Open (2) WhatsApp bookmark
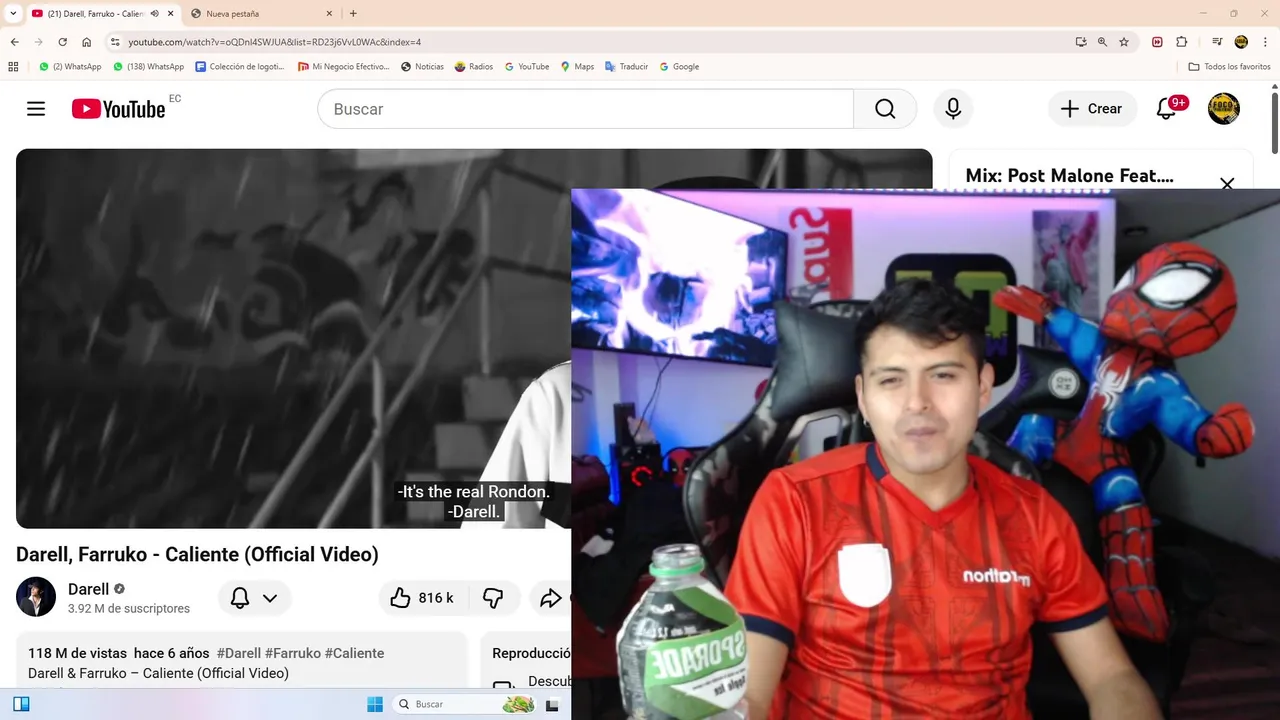The width and height of the screenshot is (1280, 720). (70, 67)
